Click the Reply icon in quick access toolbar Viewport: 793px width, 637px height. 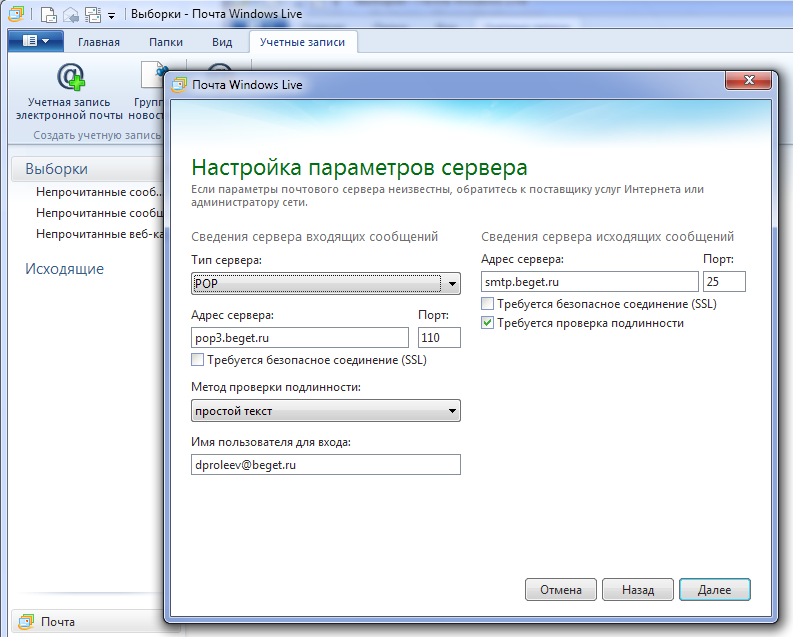(70, 15)
